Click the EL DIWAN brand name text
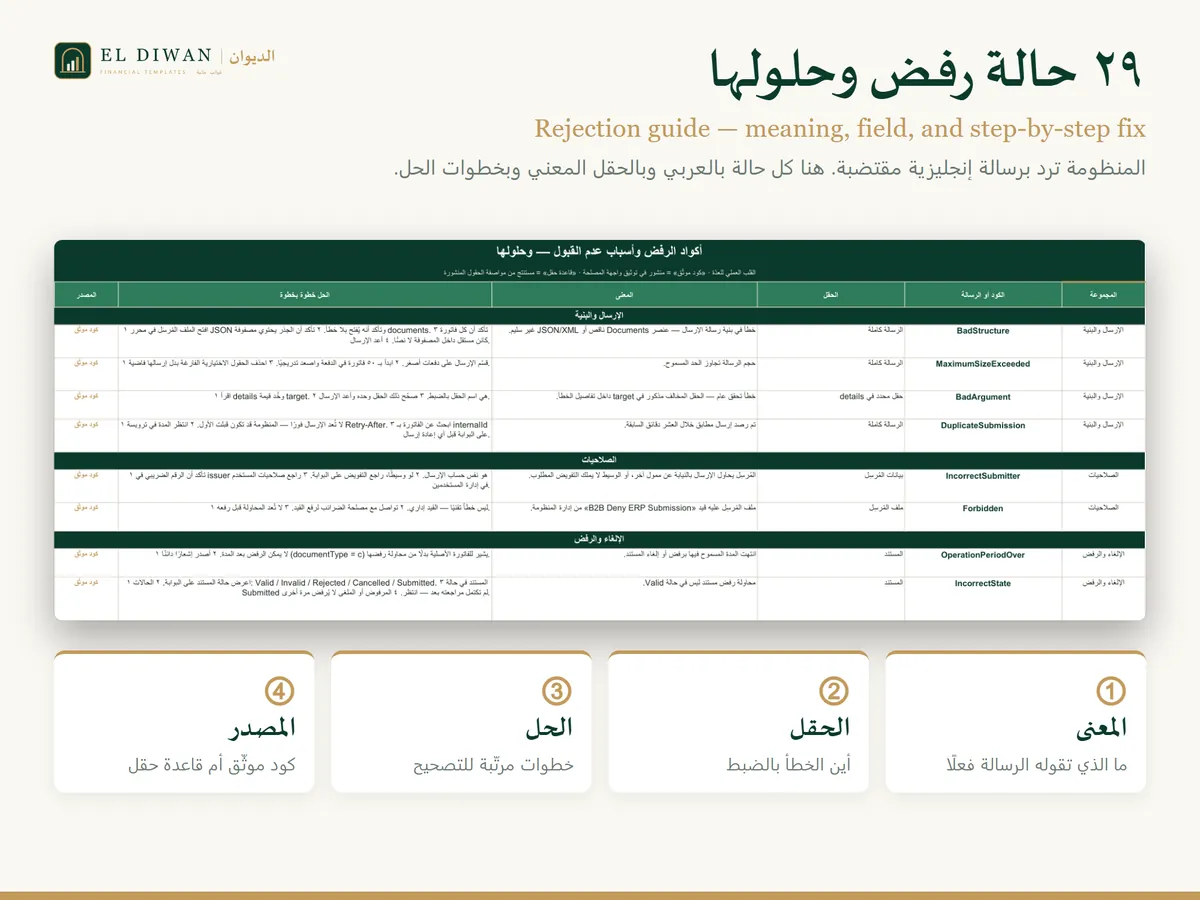 click(157, 56)
